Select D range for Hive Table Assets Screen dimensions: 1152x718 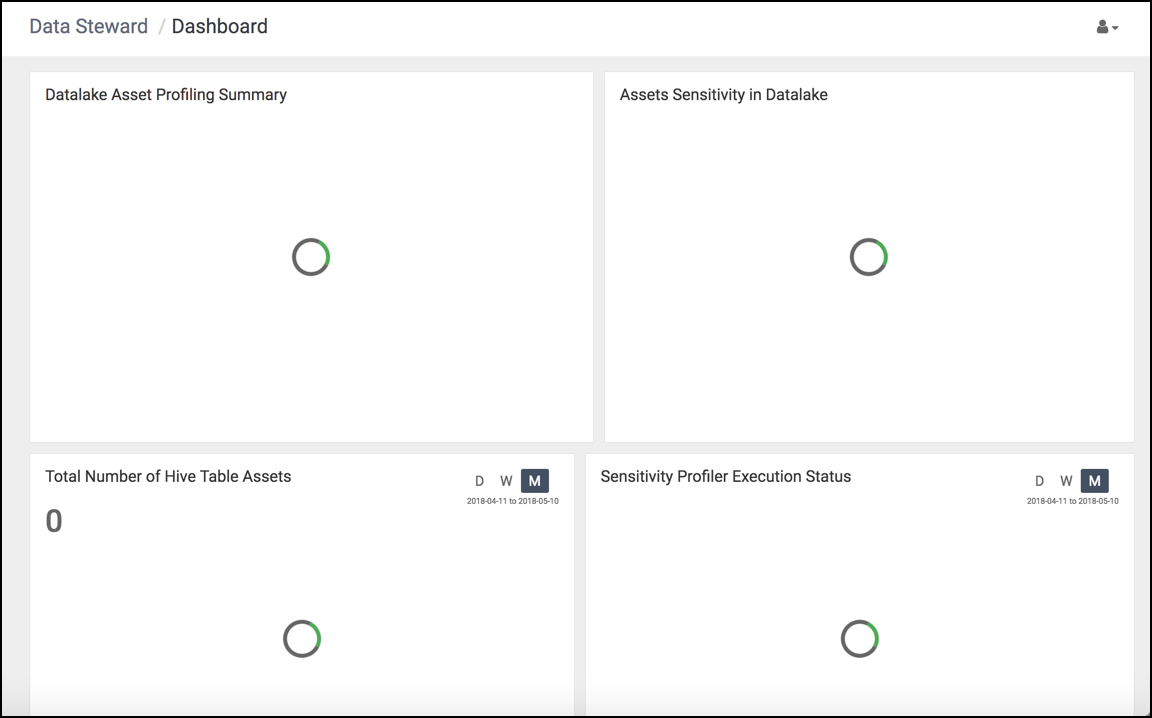479,481
